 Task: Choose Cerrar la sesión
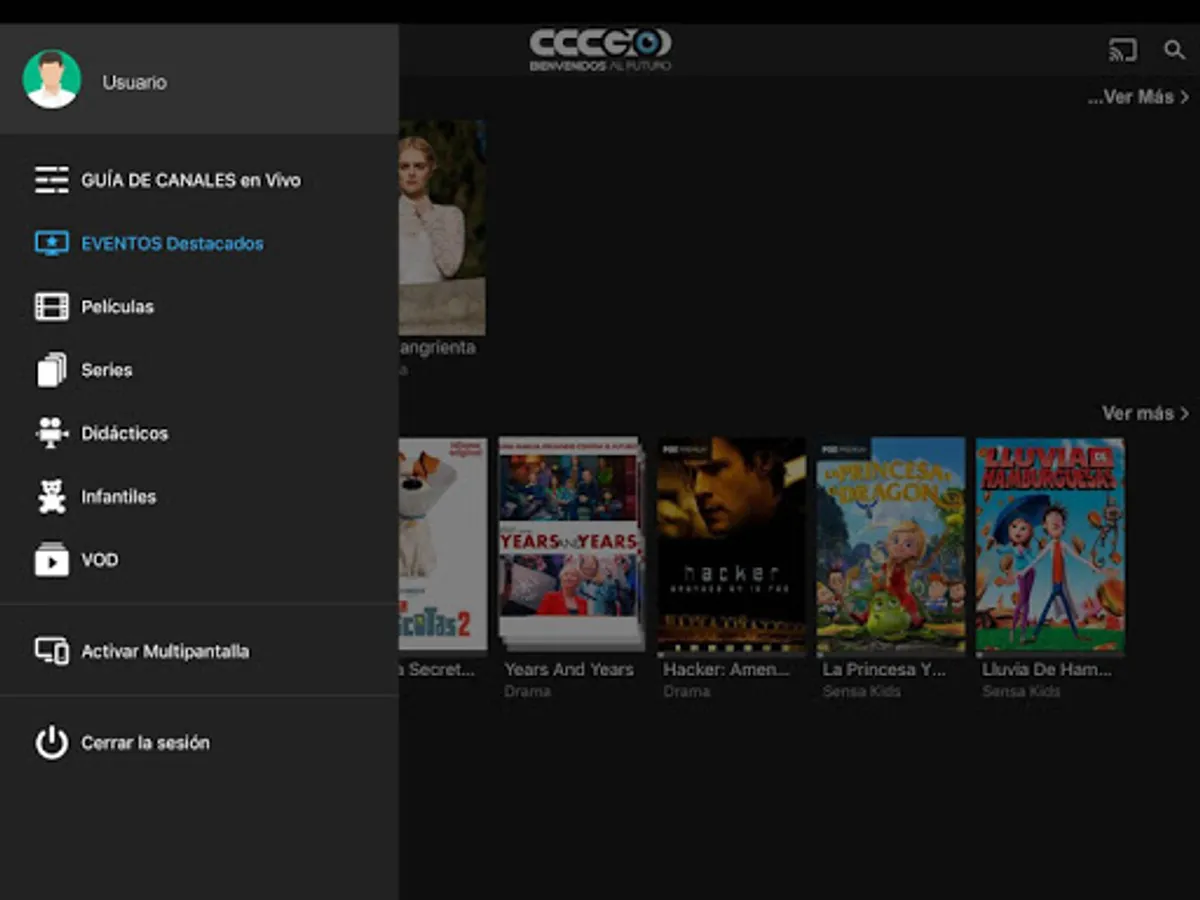tap(145, 743)
